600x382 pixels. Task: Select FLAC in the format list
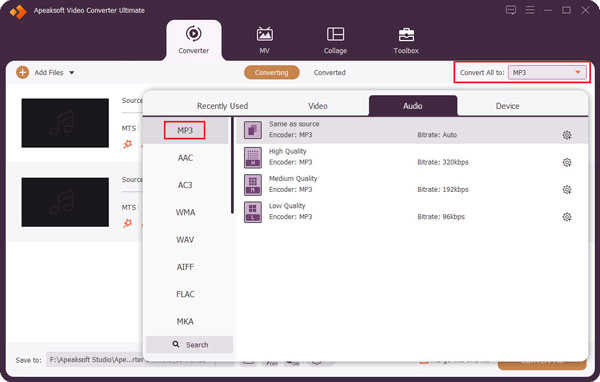coord(185,294)
